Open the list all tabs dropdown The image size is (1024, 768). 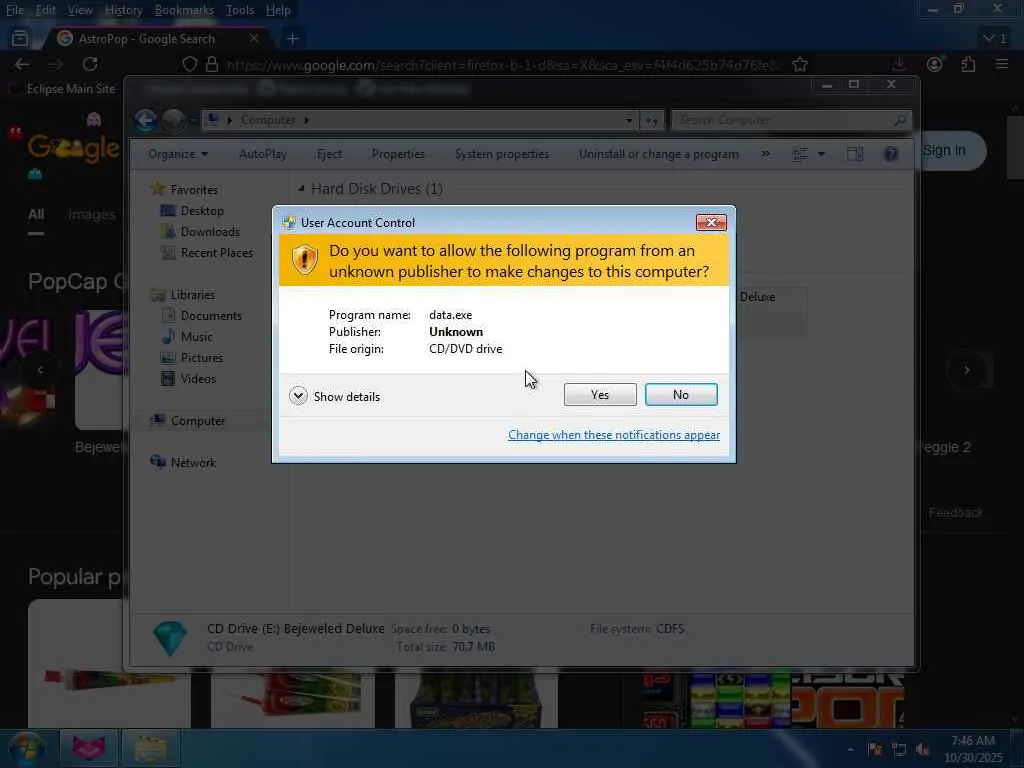[995, 39]
